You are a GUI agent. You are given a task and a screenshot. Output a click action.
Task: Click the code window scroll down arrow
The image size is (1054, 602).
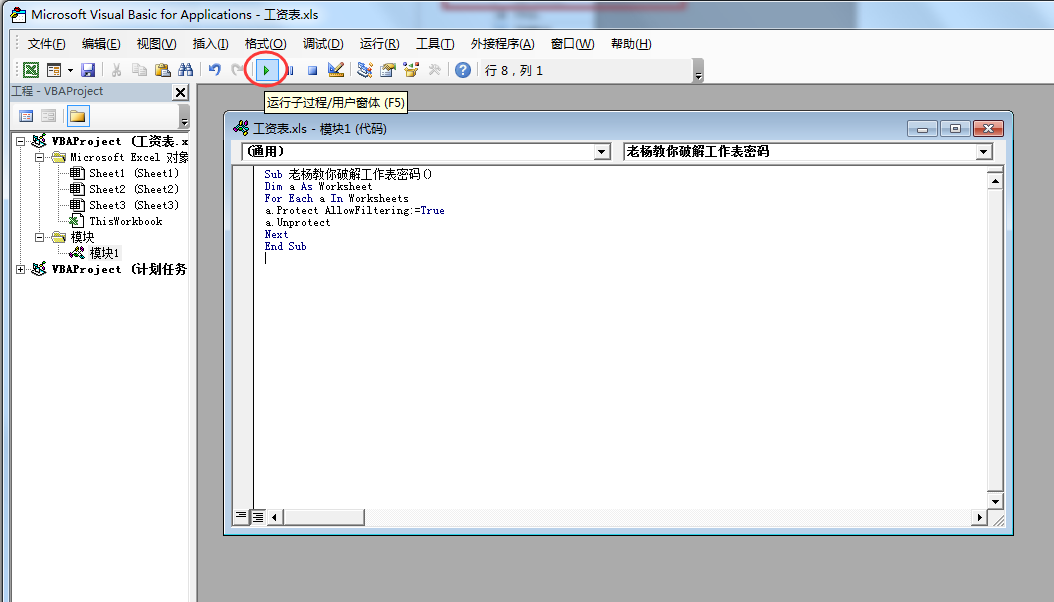(995, 501)
